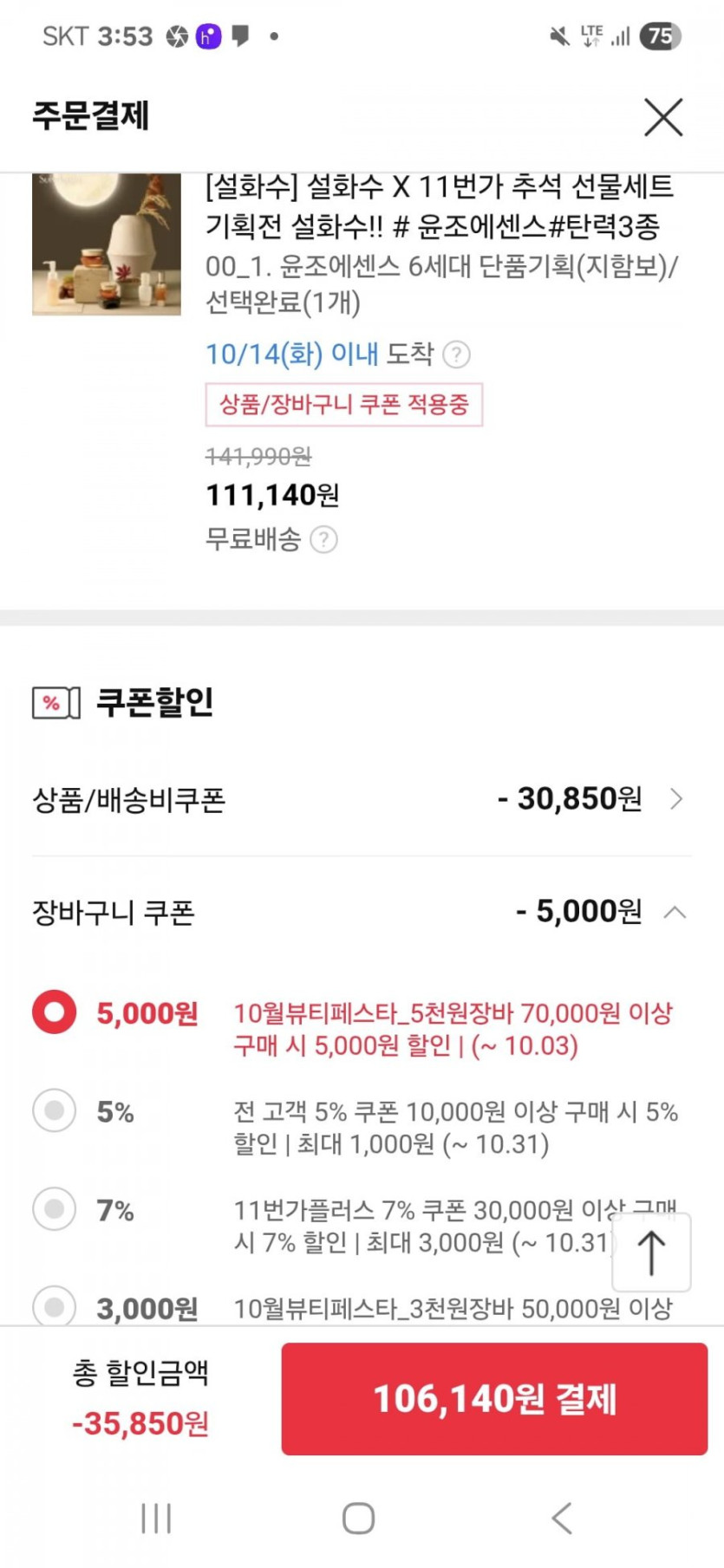Tap the 장바구니 쿠폰 row label
Image resolution: width=724 pixels, height=1568 pixels.
click(x=114, y=913)
